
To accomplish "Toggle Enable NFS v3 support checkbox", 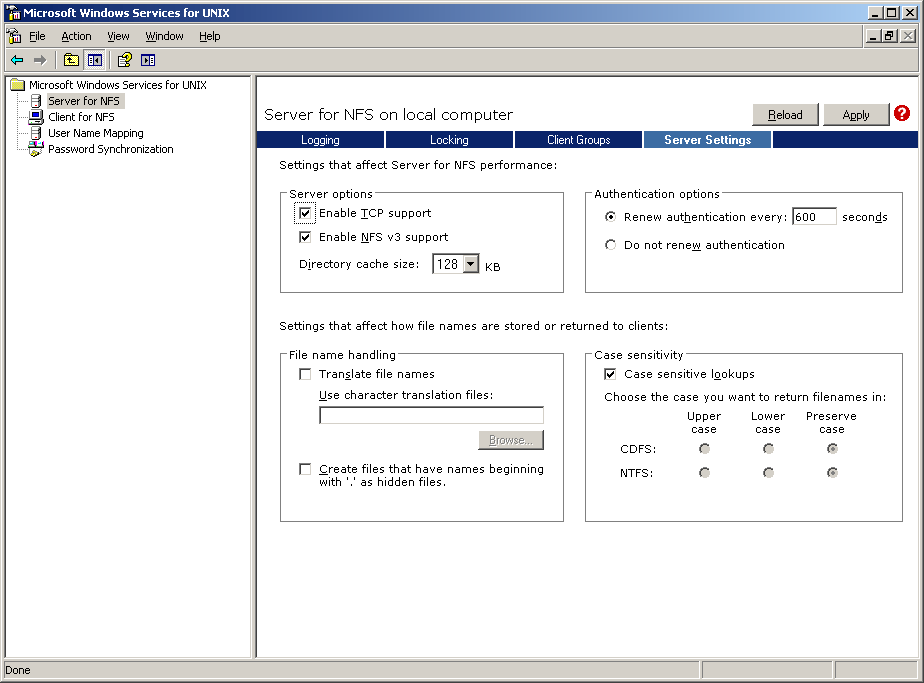I will (305, 237).
